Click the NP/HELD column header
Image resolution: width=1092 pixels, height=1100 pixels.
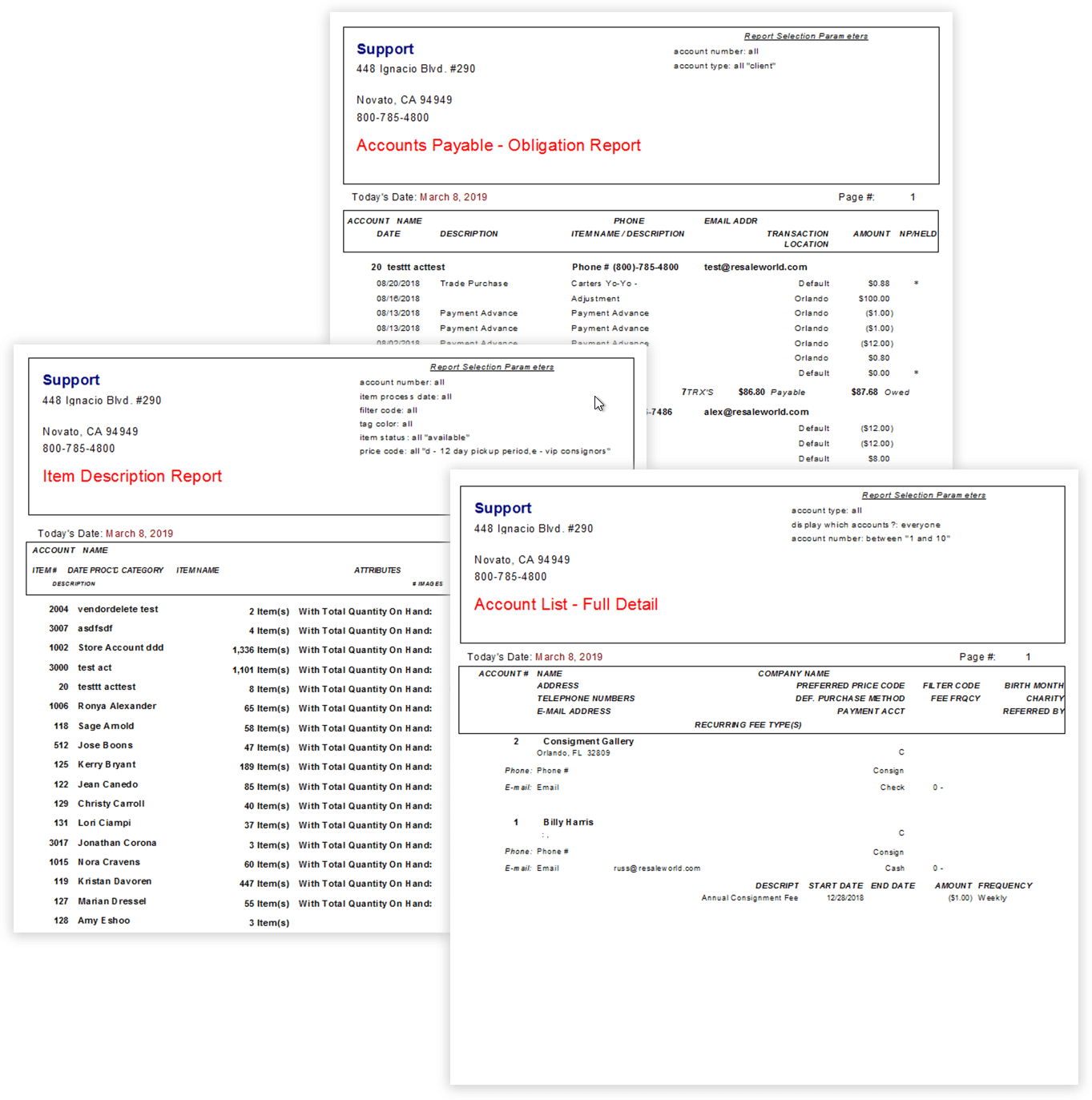(x=918, y=234)
